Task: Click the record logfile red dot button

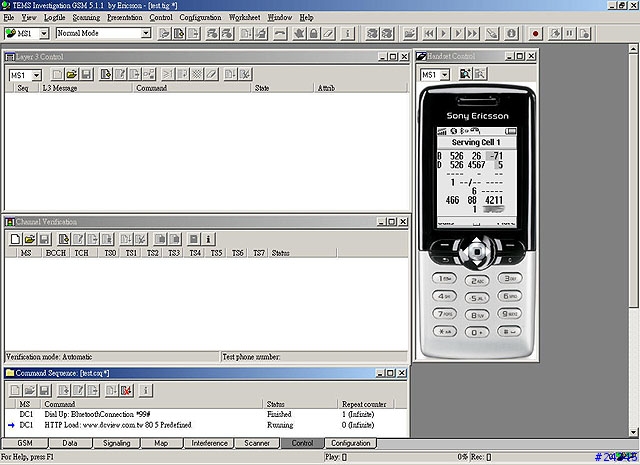Action: tap(535, 33)
